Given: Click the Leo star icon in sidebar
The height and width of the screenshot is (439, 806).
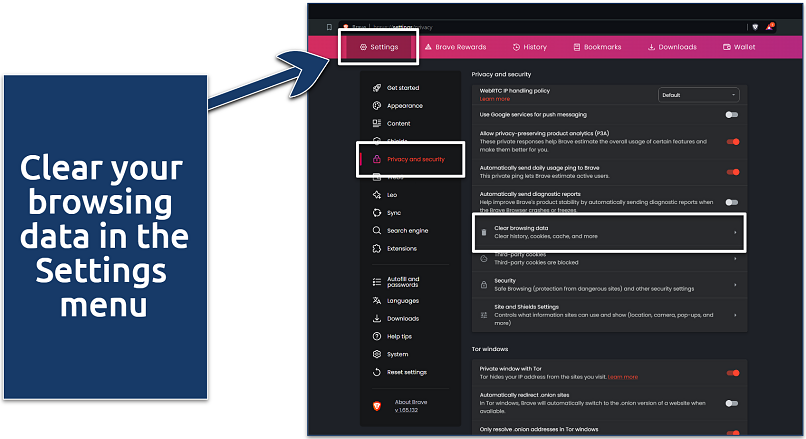Looking at the screenshot, I should coord(377,195).
